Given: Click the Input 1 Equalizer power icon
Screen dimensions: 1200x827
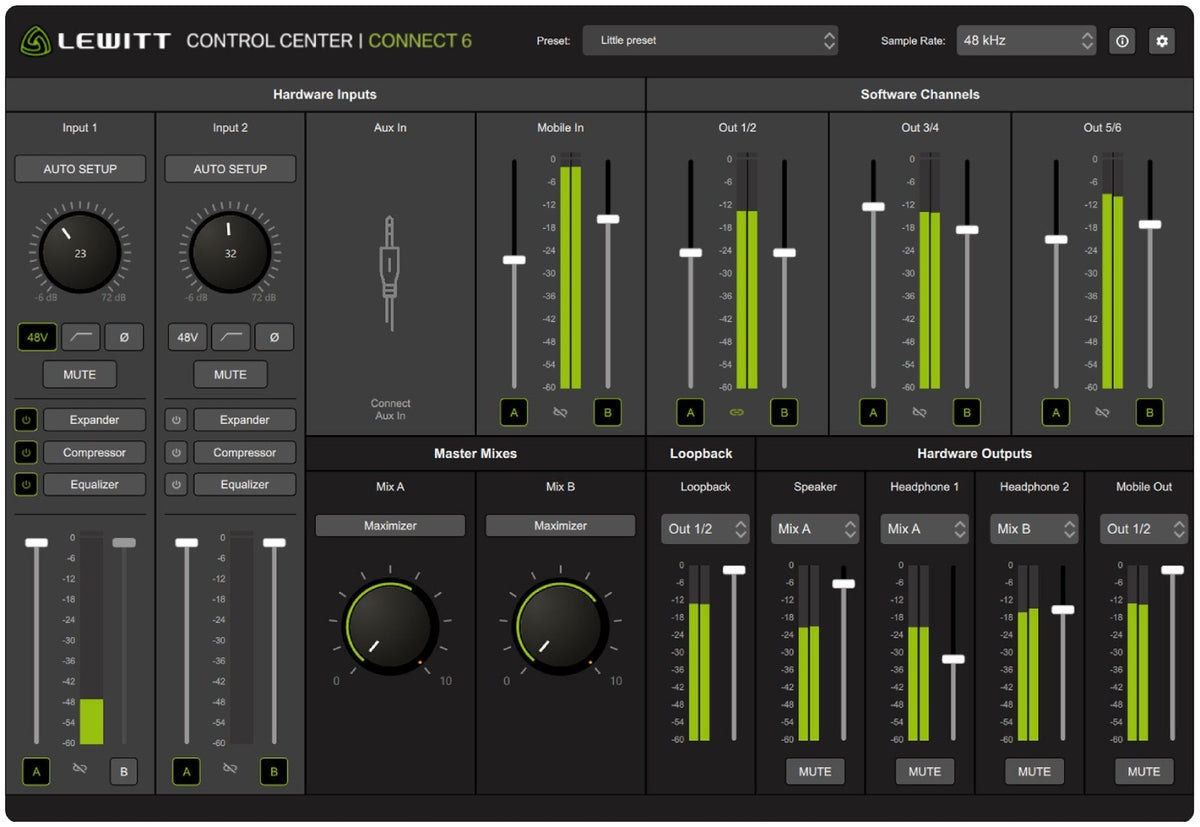Looking at the screenshot, I should 26,484.
